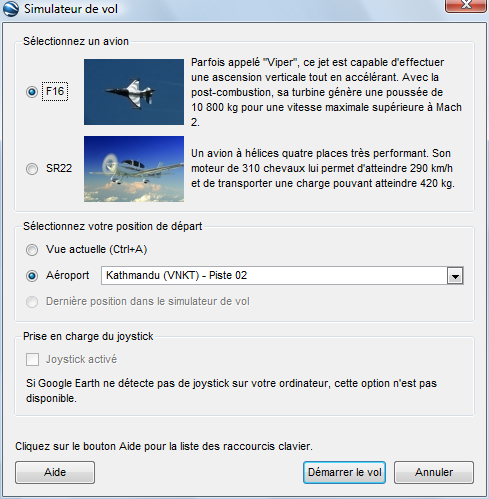Click the Annuler button
Image resolution: width=489 pixels, height=499 pixels.
coord(434,472)
